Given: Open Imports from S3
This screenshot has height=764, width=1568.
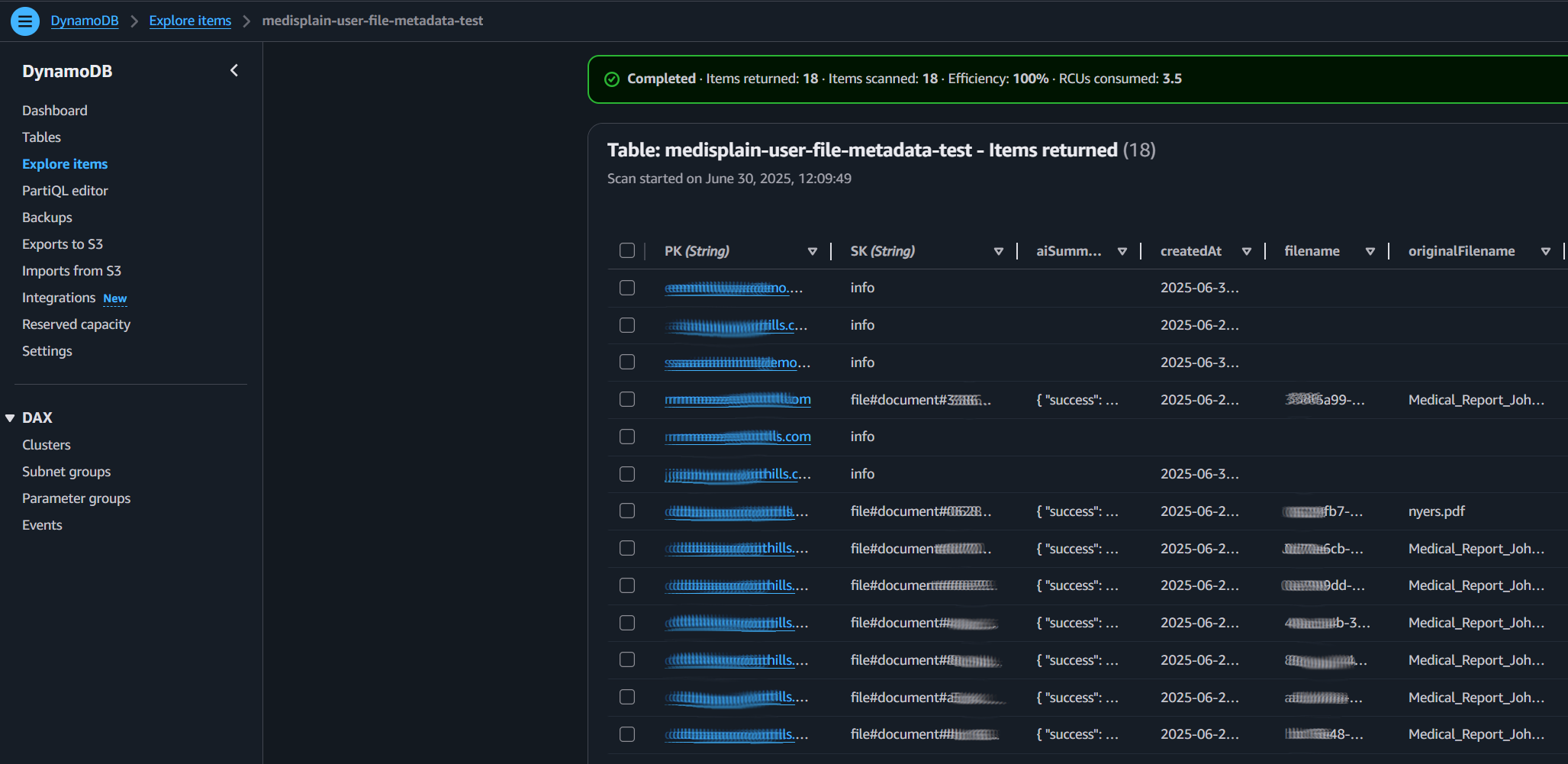Looking at the screenshot, I should pos(72,271).
